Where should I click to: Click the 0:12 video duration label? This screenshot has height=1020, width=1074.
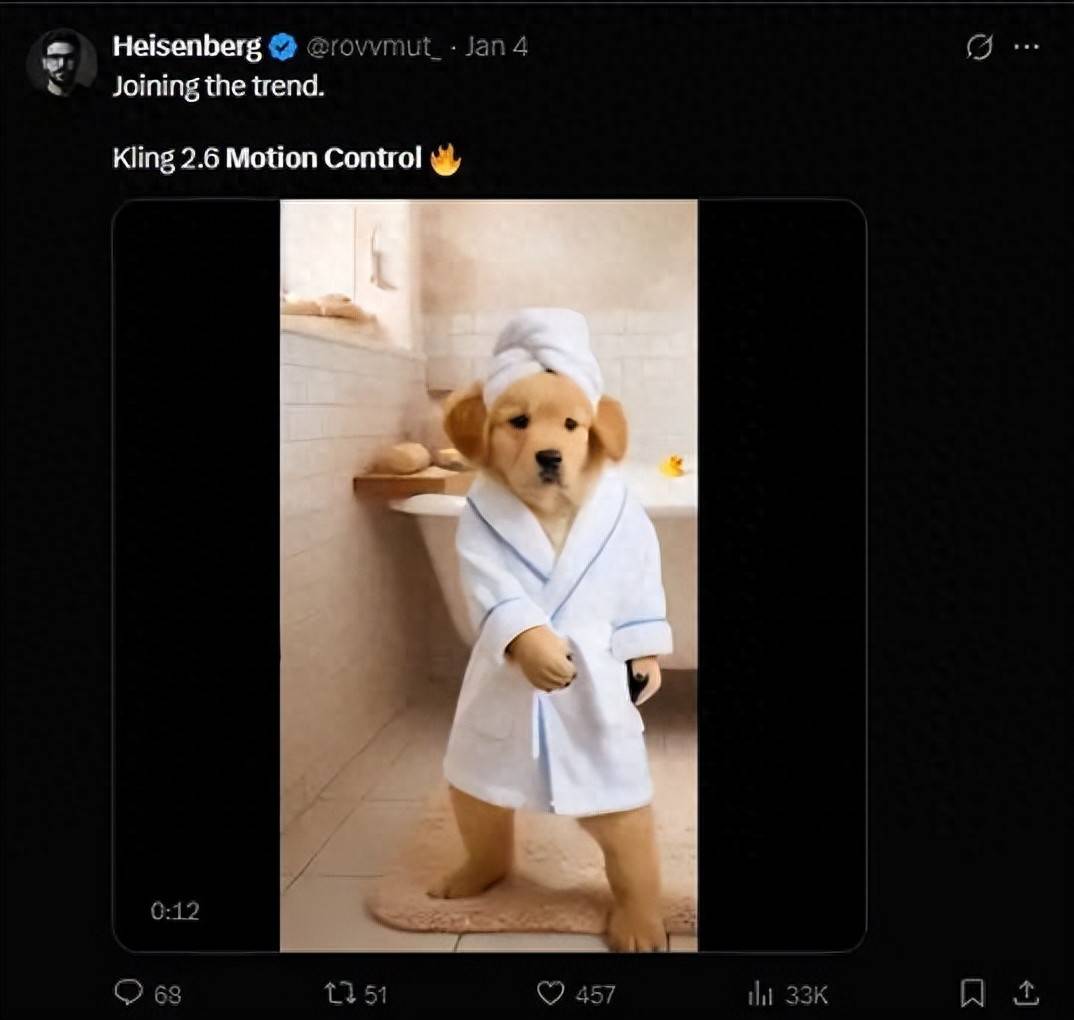pos(175,910)
